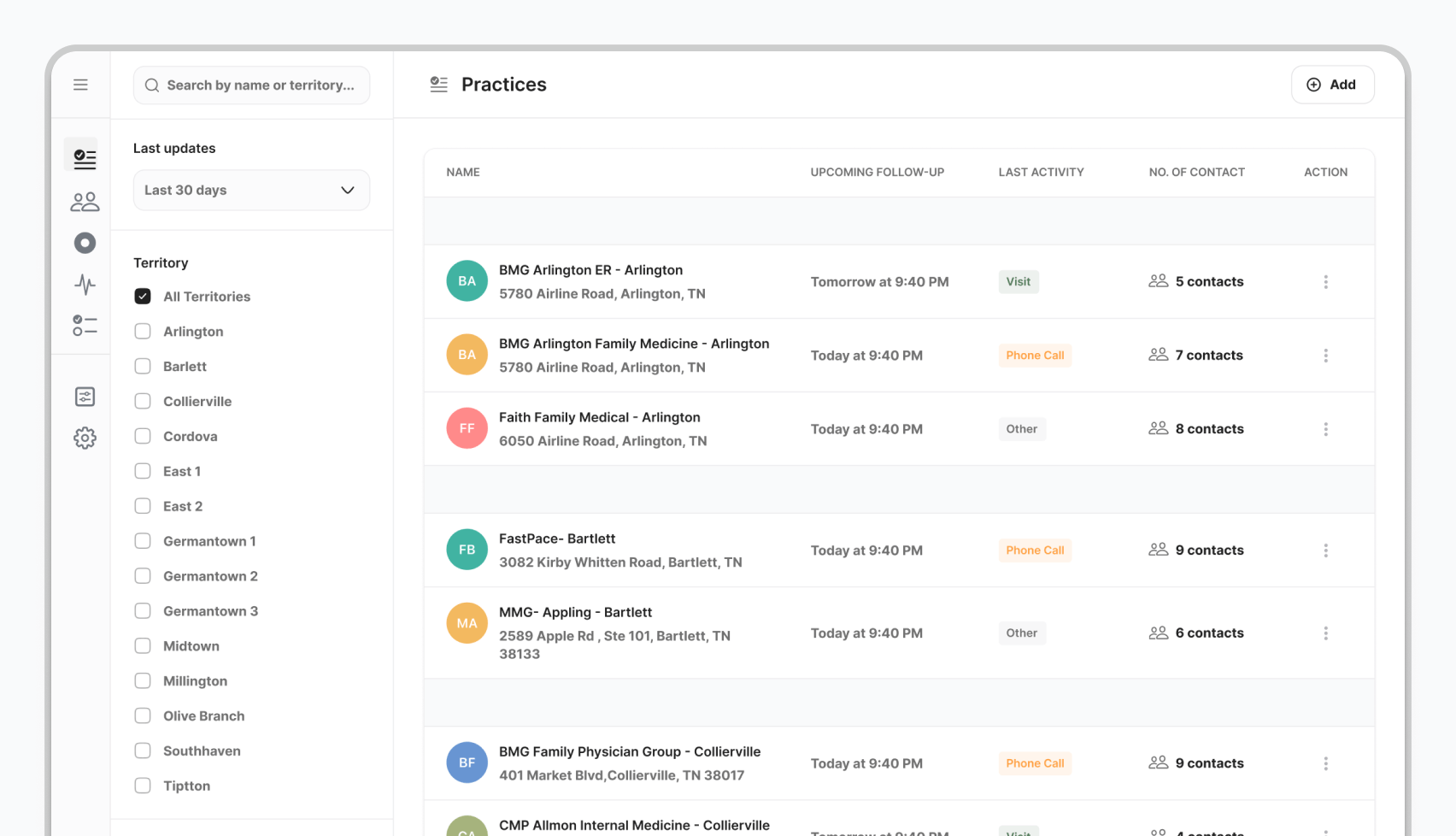This screenshot has height=836, width=1456.
Task: Open the filter sliders icon in sidebar
Action: 85,397
